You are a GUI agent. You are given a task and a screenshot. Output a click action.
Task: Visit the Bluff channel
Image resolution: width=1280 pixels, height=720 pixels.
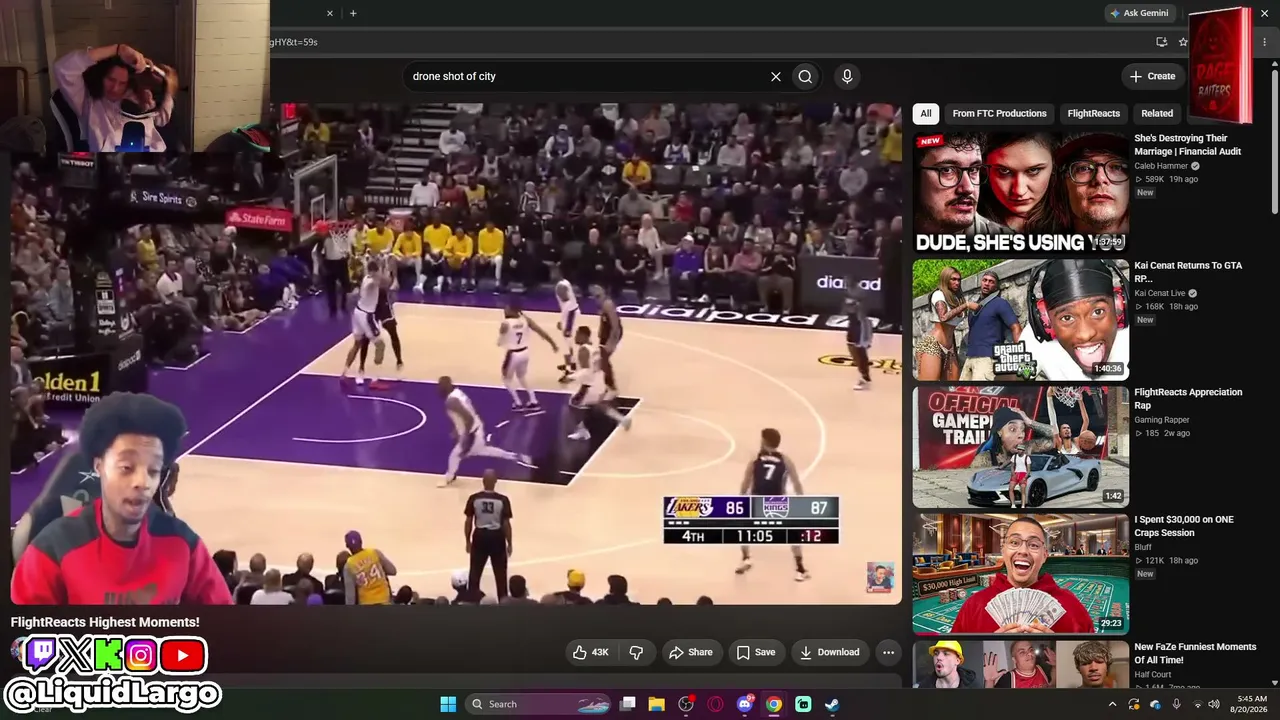click(1144, 547)
